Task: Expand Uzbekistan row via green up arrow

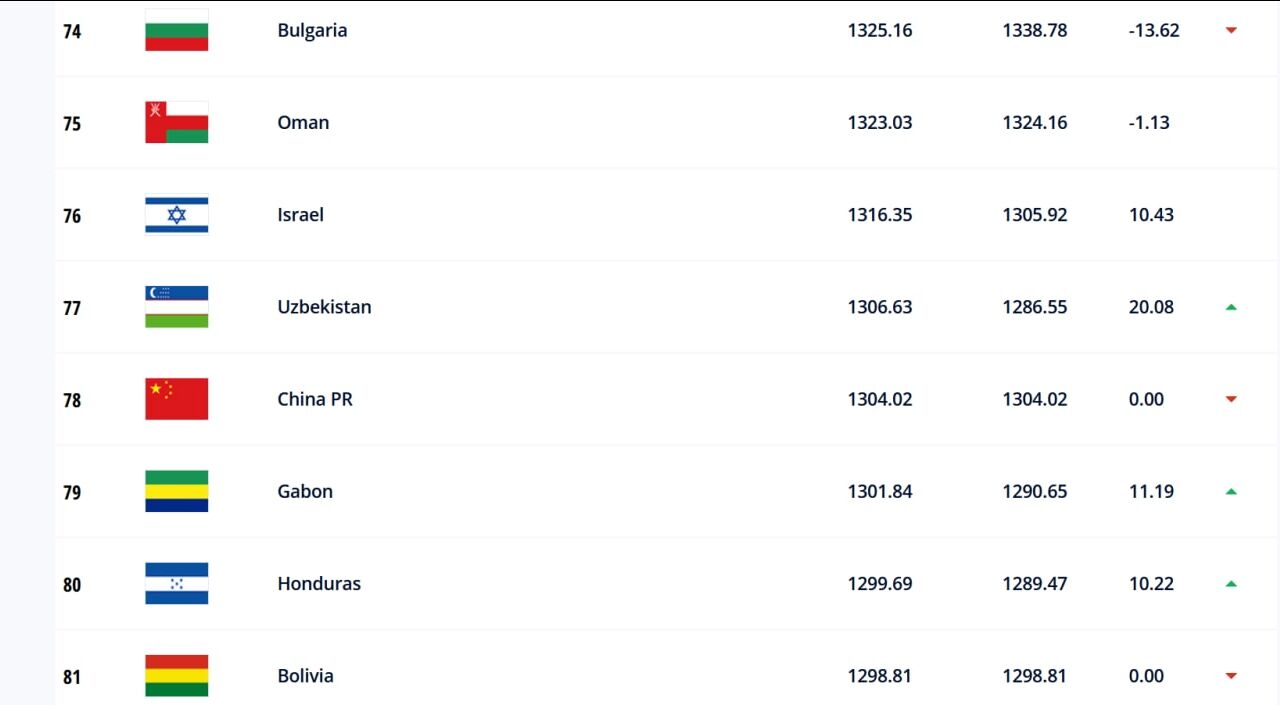Action: coord(1231,307)
